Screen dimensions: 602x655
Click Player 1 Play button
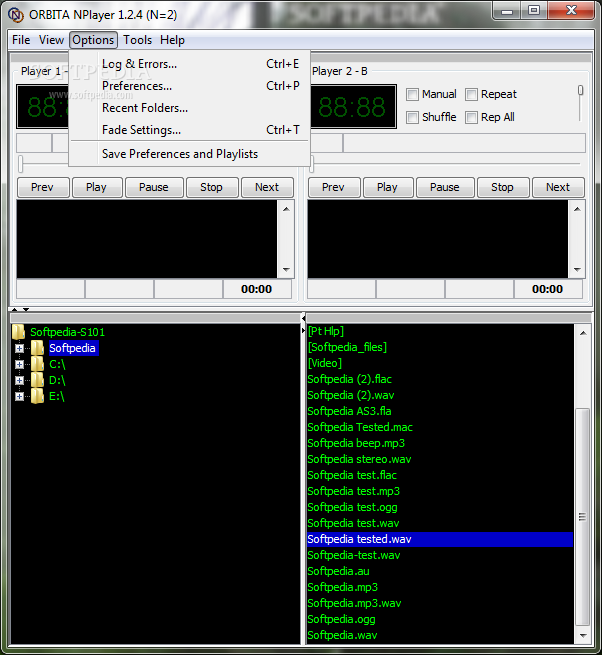click(97, 187)
